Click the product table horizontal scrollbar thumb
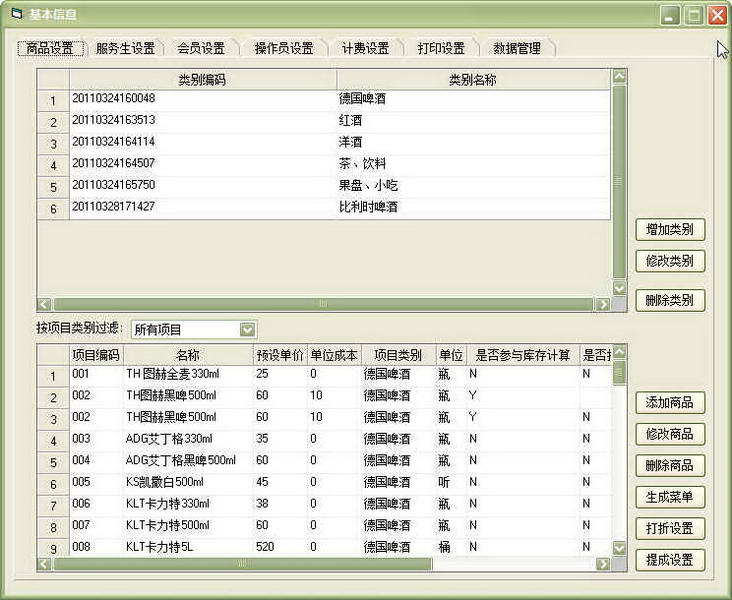Screen dimensions: 732x600 [242, 564]
